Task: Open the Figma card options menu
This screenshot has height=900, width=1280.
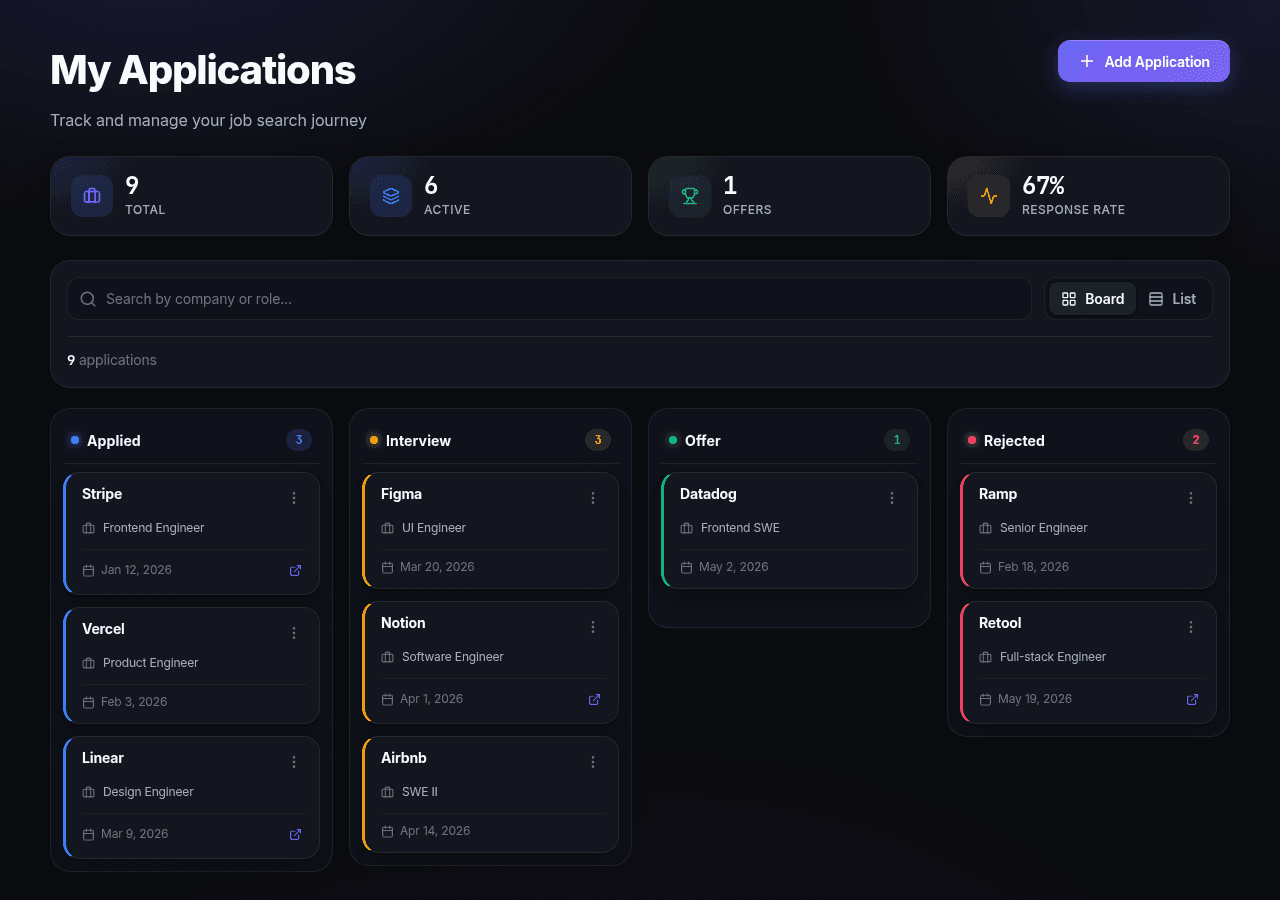Action: click(x=593, y=498)
